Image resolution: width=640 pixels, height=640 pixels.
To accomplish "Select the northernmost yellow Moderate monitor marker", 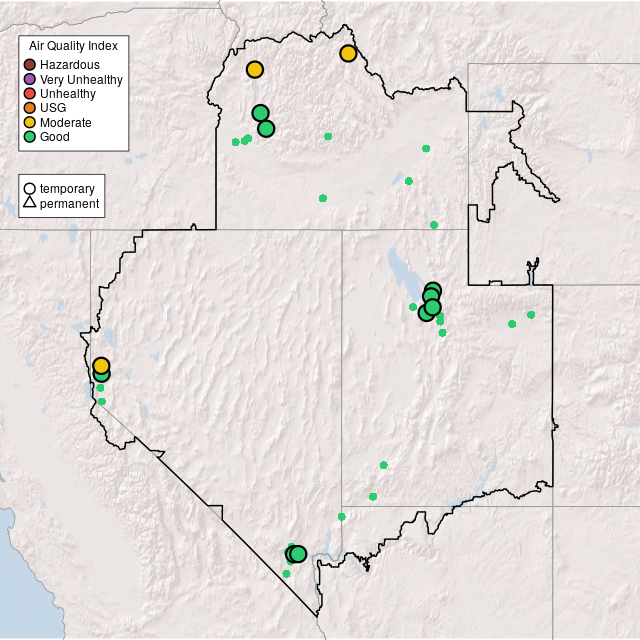I will point(348,53).
